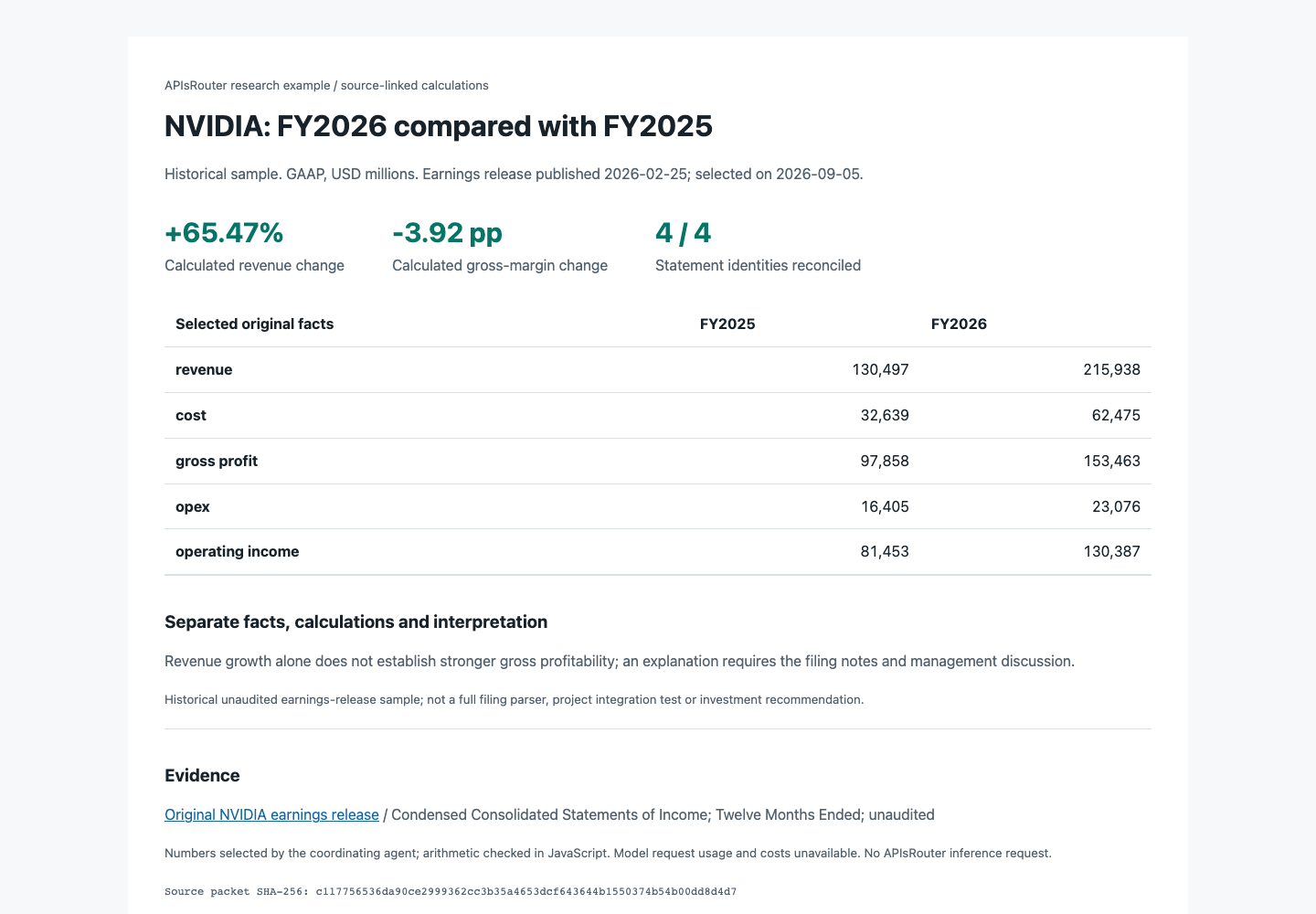Click the Evidence section heading
The height and width of the screenshot is (914, 1316).
202,775
